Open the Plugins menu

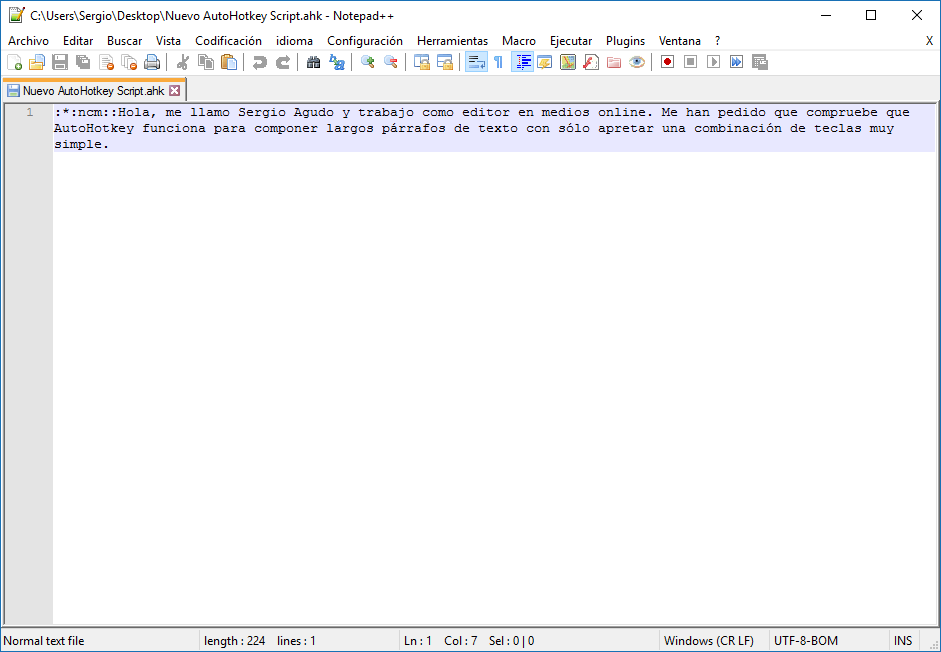pos(625,41)
